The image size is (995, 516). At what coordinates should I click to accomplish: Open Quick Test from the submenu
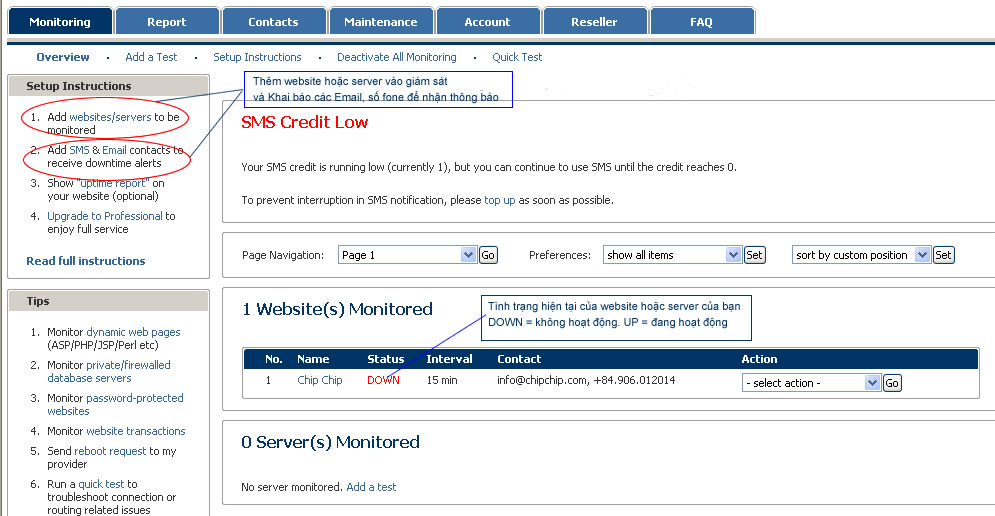pos(517,57)
